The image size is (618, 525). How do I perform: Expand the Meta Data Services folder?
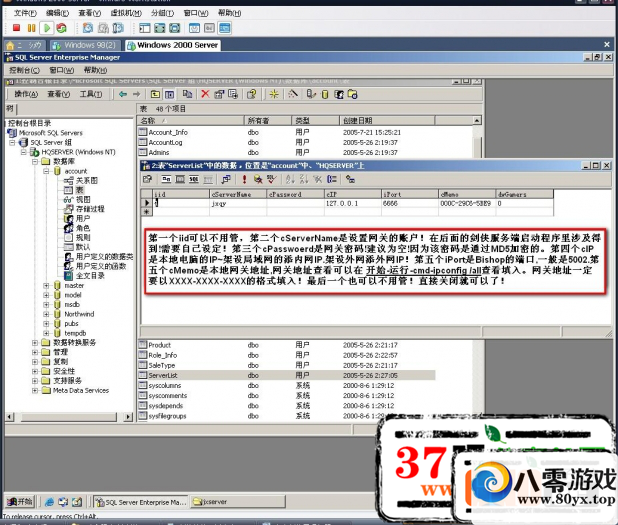35,391
